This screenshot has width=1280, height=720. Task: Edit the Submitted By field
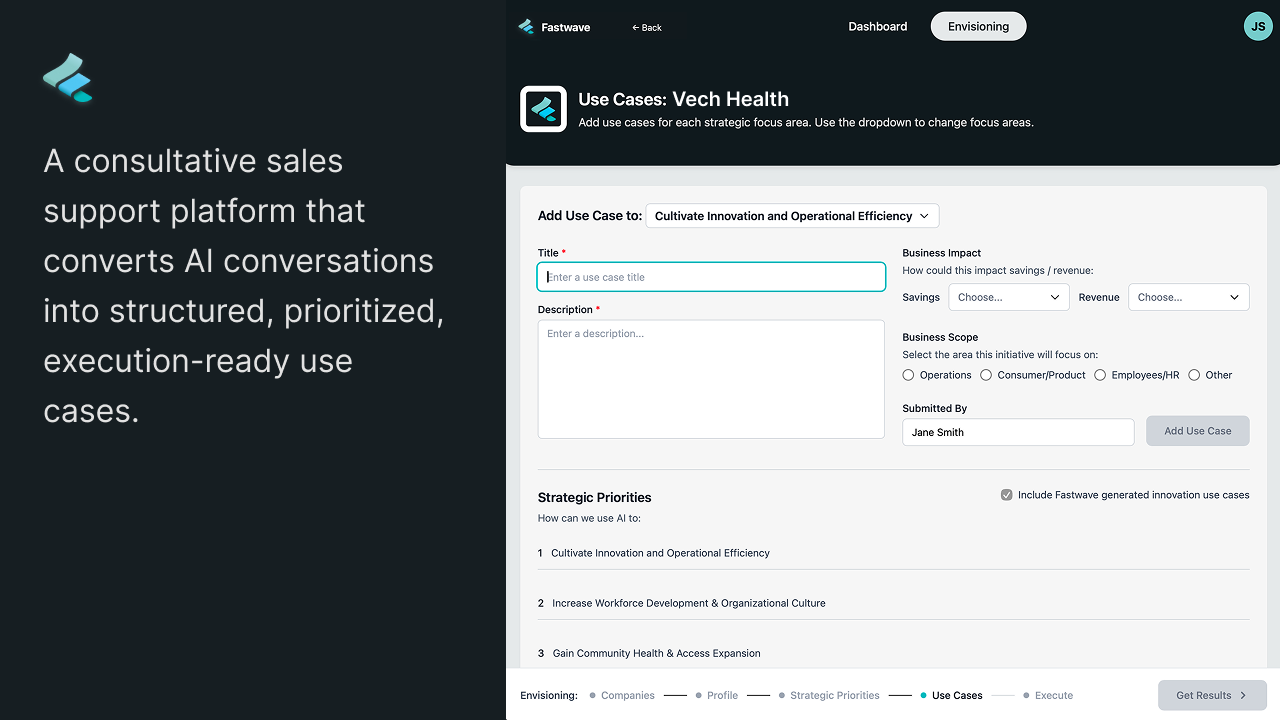pyautogui.click(x=1018, y=432)
